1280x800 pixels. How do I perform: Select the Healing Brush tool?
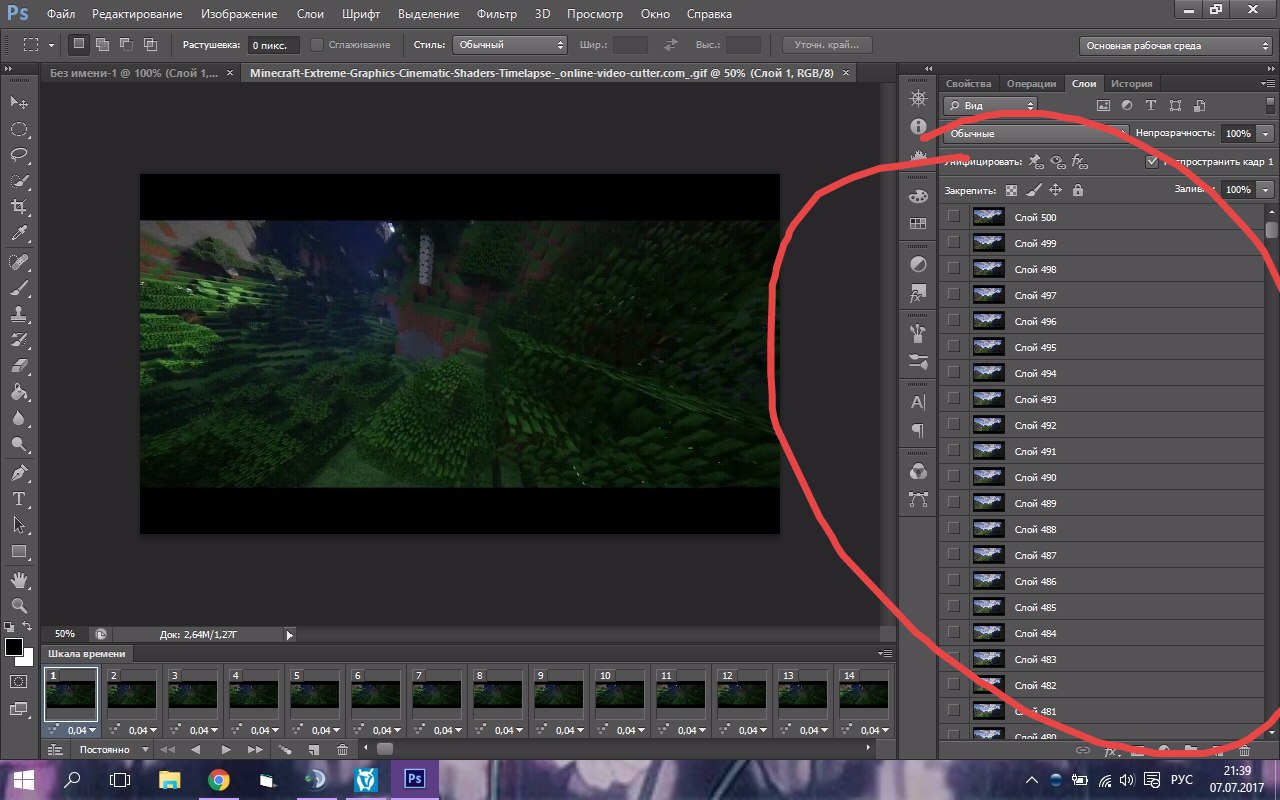(x=19, y=262)
